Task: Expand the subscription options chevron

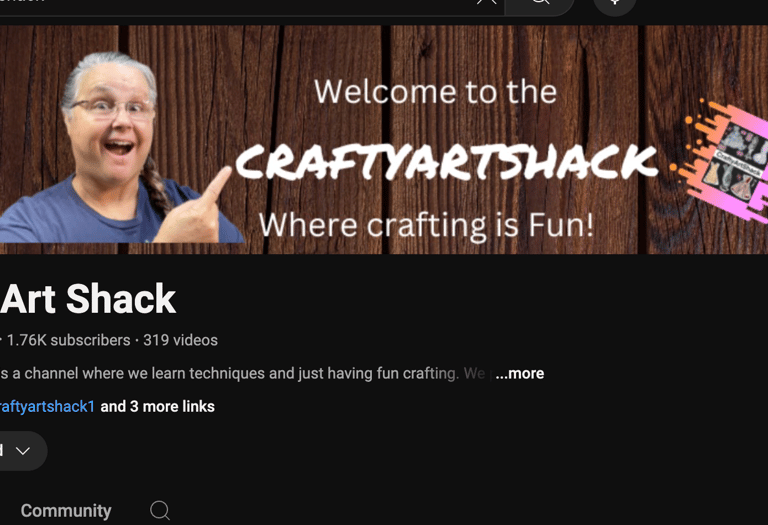Action: click(23, 451)
